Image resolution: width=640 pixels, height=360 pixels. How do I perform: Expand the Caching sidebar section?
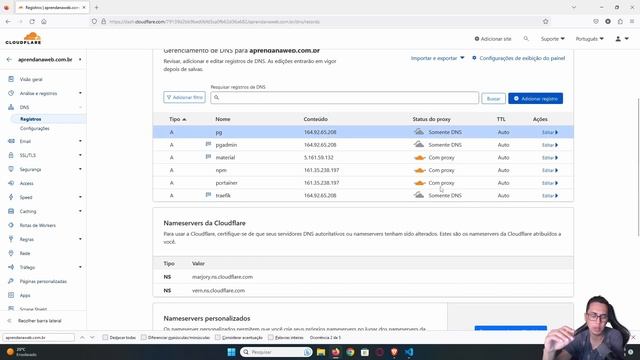(x=80, y=211)
